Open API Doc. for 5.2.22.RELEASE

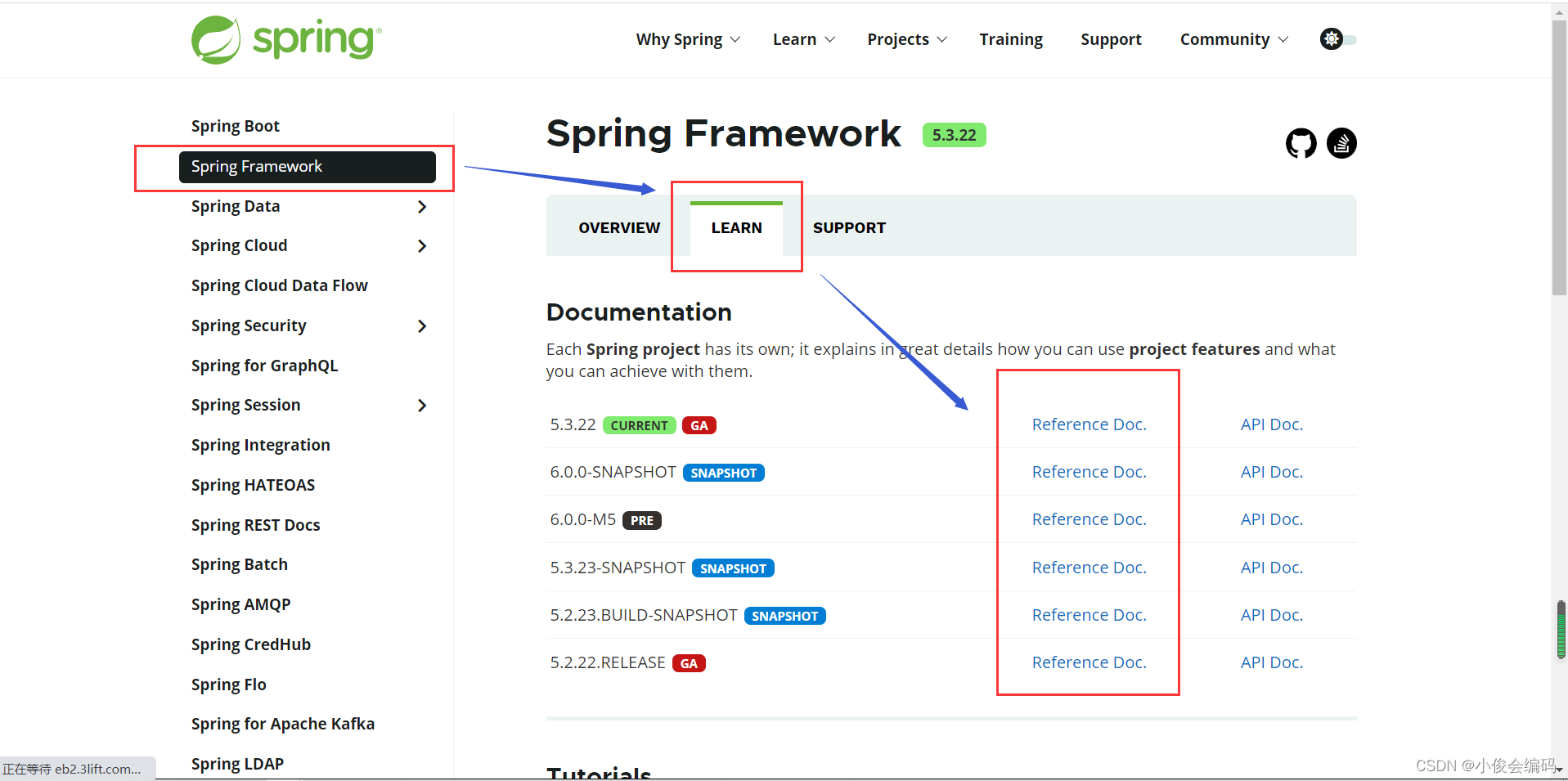[1271, 662]
